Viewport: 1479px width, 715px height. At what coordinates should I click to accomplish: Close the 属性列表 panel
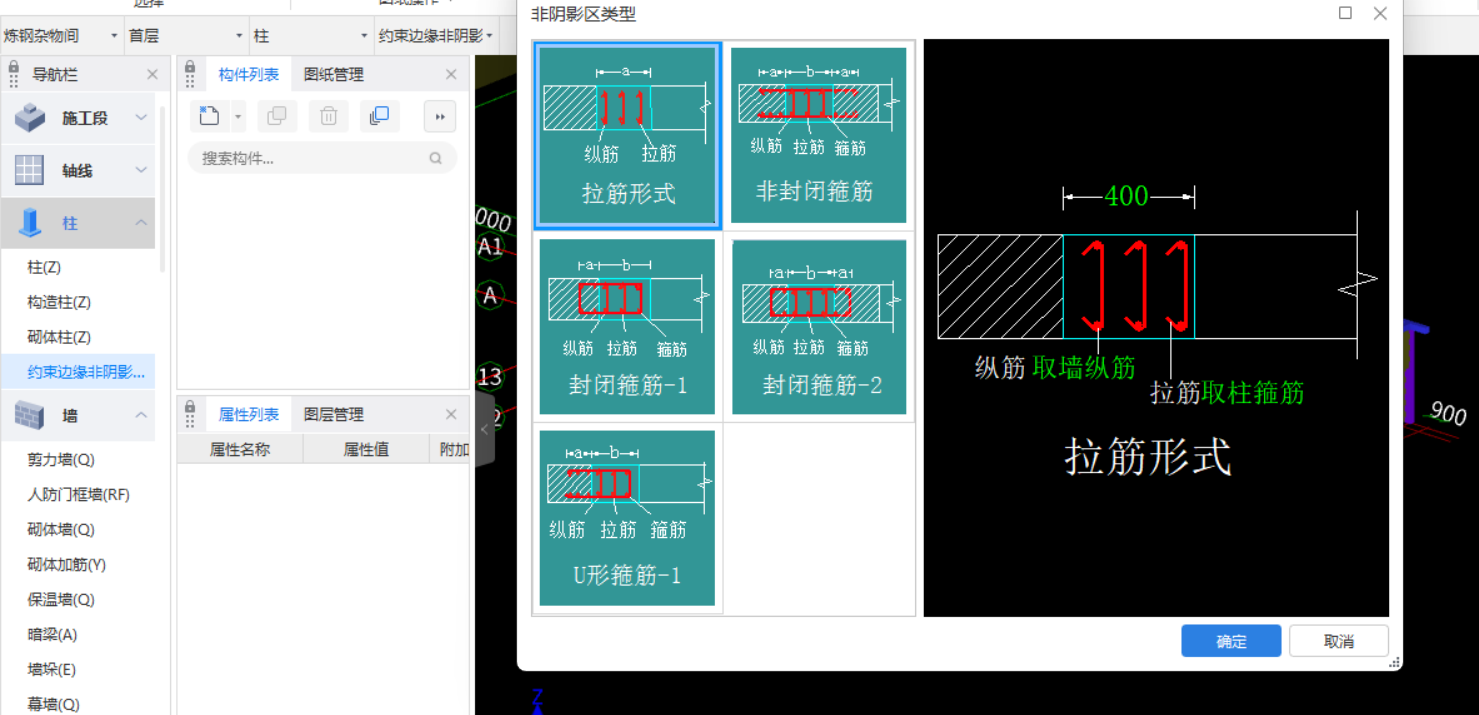click(451, 414)
